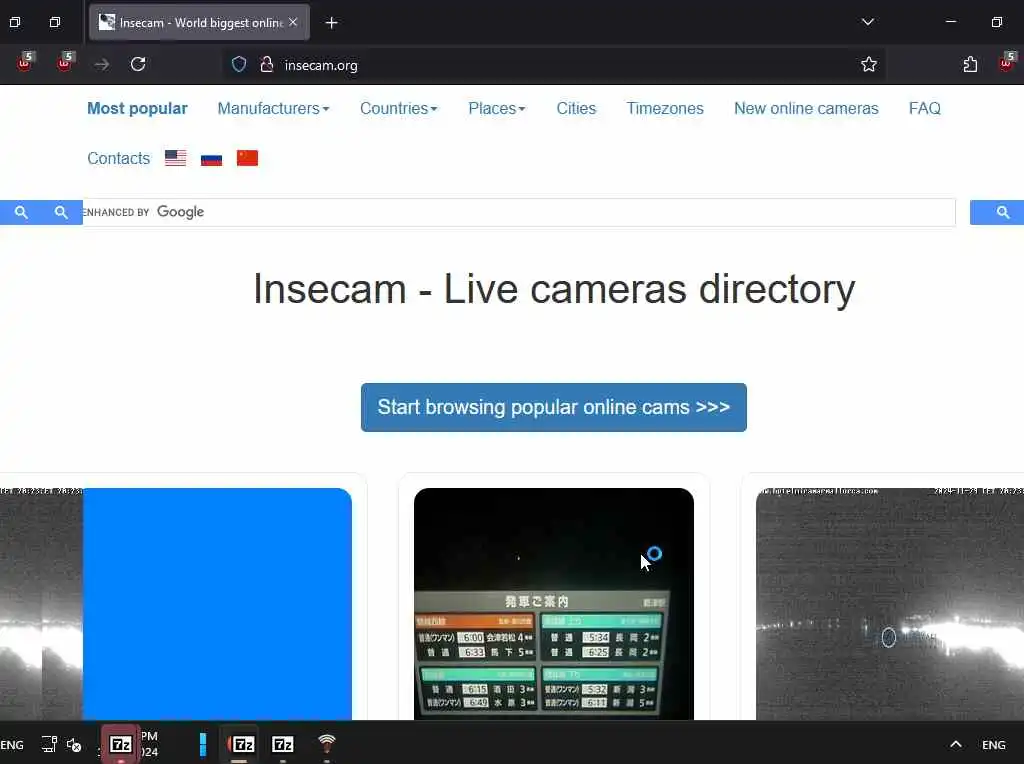
Task: Click the network computer taskbar icon
Action: [49, 744]
